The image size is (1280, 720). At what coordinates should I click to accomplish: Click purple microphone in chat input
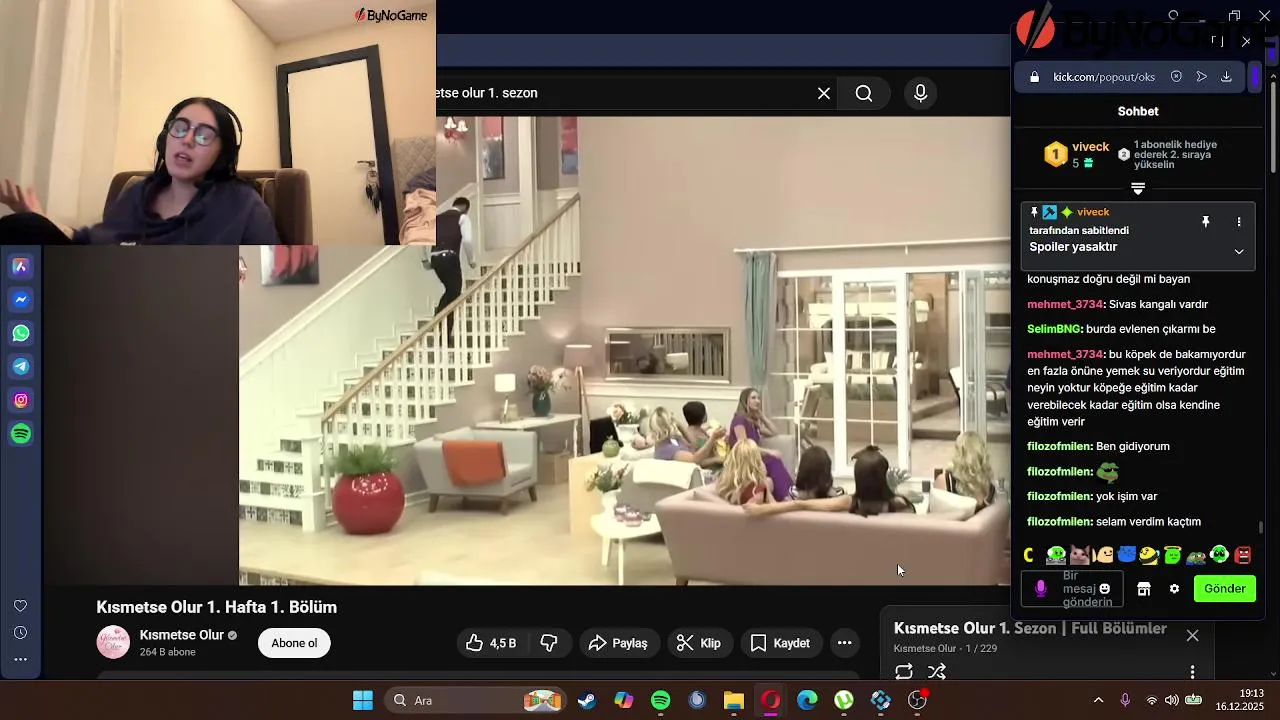click(x=1040, y=589)
